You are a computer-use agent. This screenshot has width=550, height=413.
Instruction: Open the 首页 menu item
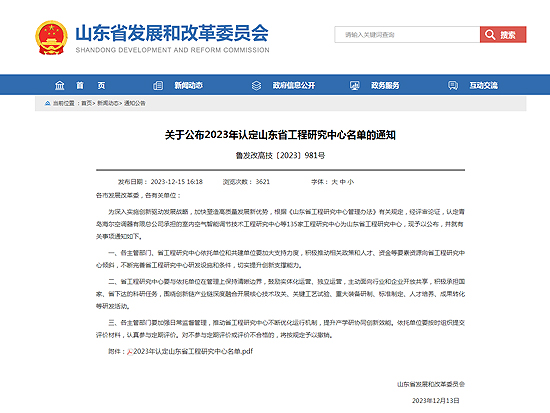tap(91, 85)
